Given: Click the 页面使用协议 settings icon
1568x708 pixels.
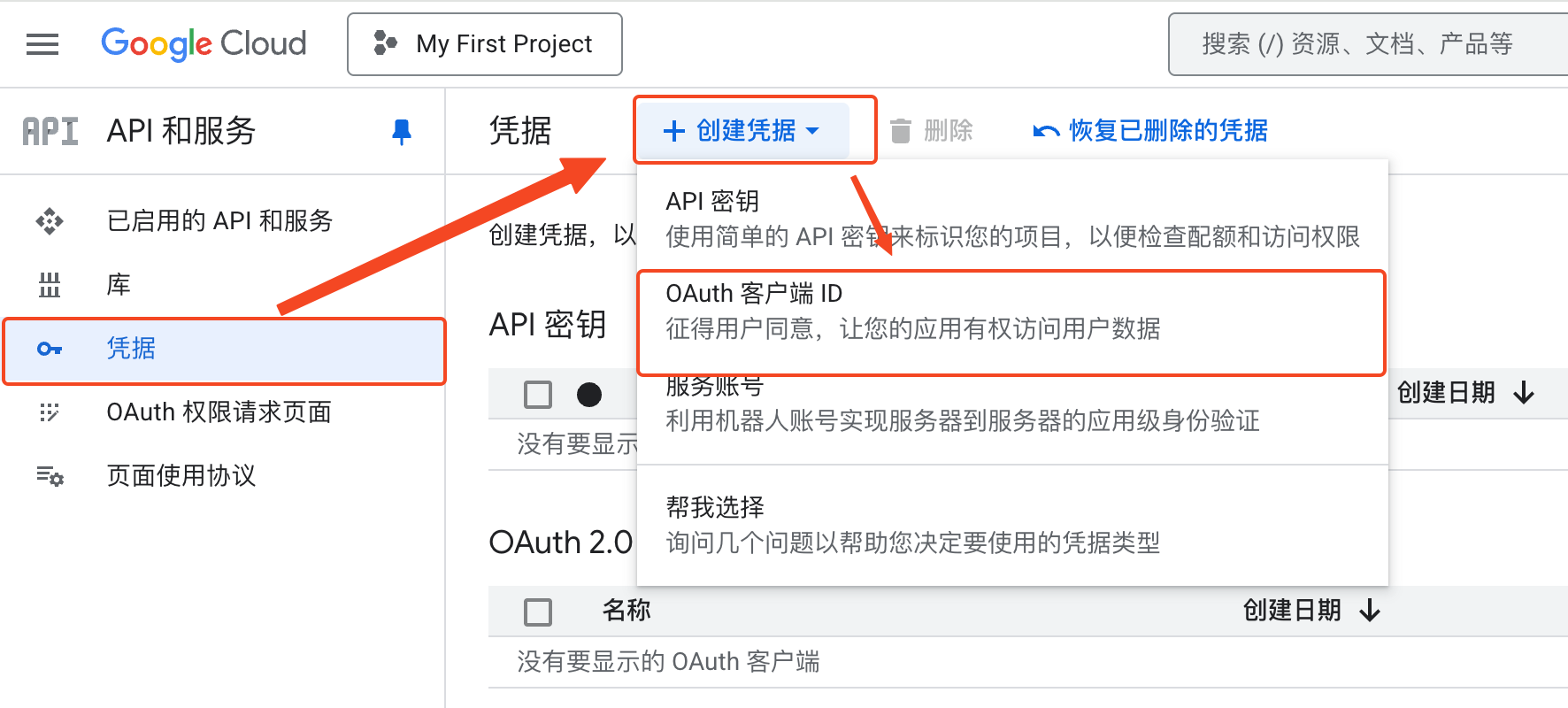Looking at the screenshot, I should click(x=50, y=476).
